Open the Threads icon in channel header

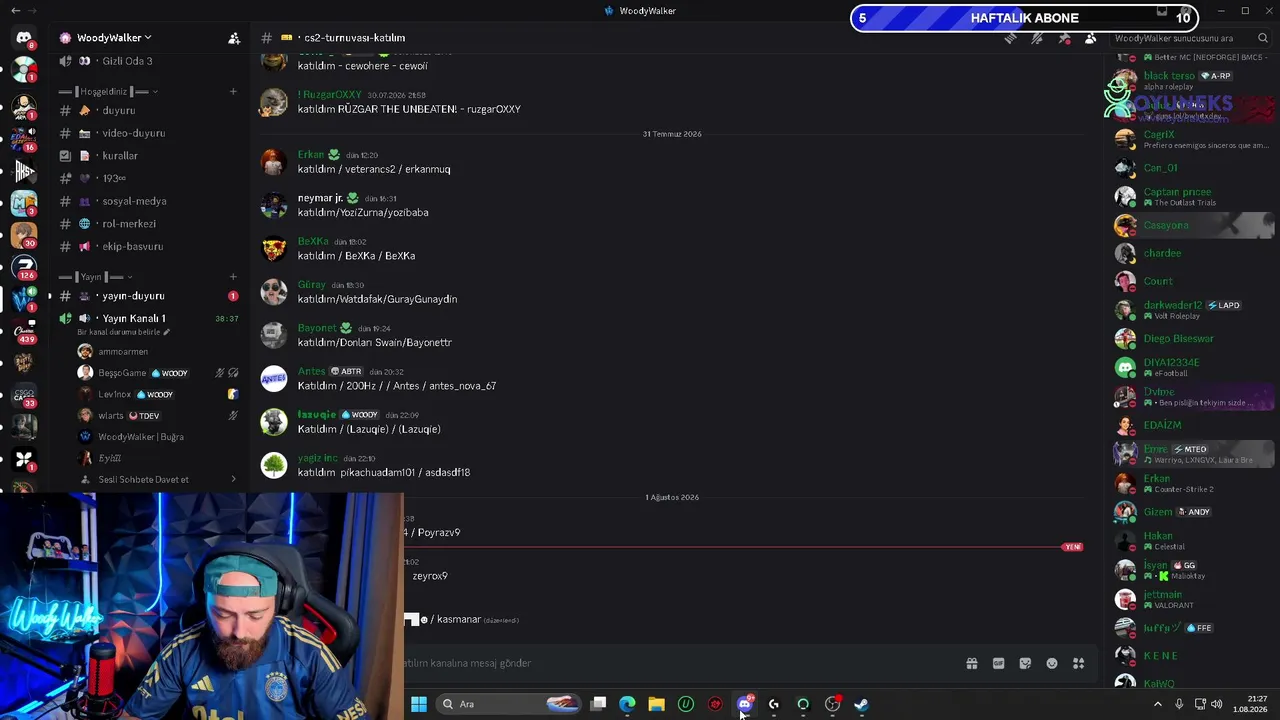tap(1010, 38)
